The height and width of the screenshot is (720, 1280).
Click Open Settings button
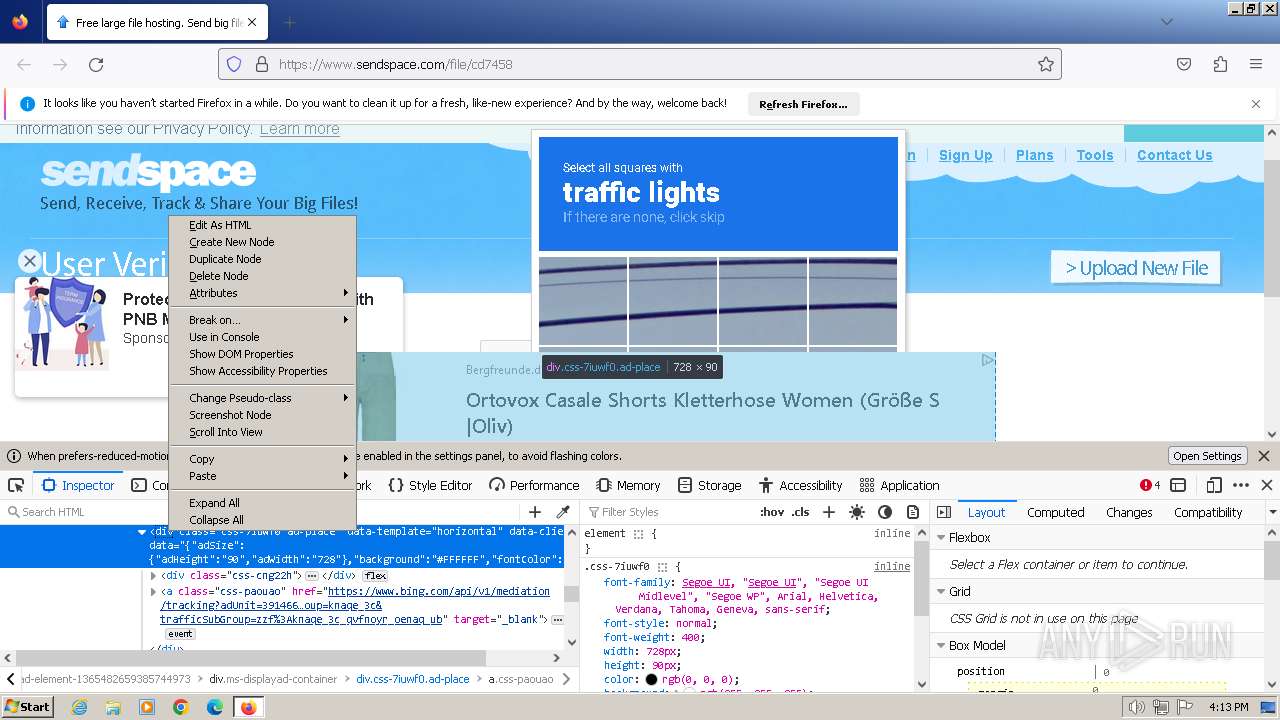[1207, 456]
